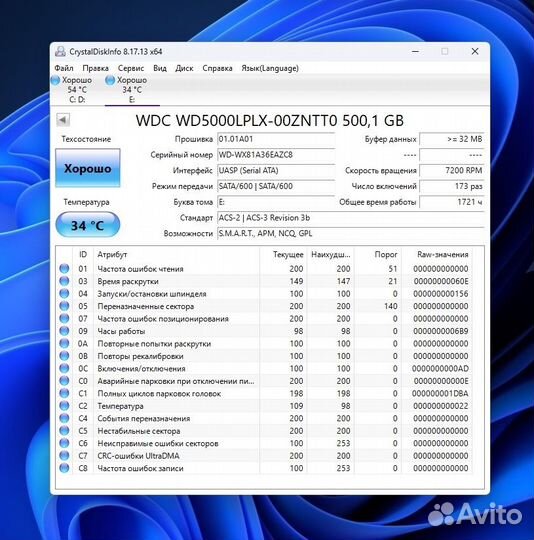Click status icon of attribute C1
The width and height of the screenshot is (534, 540).
[64, 393]
